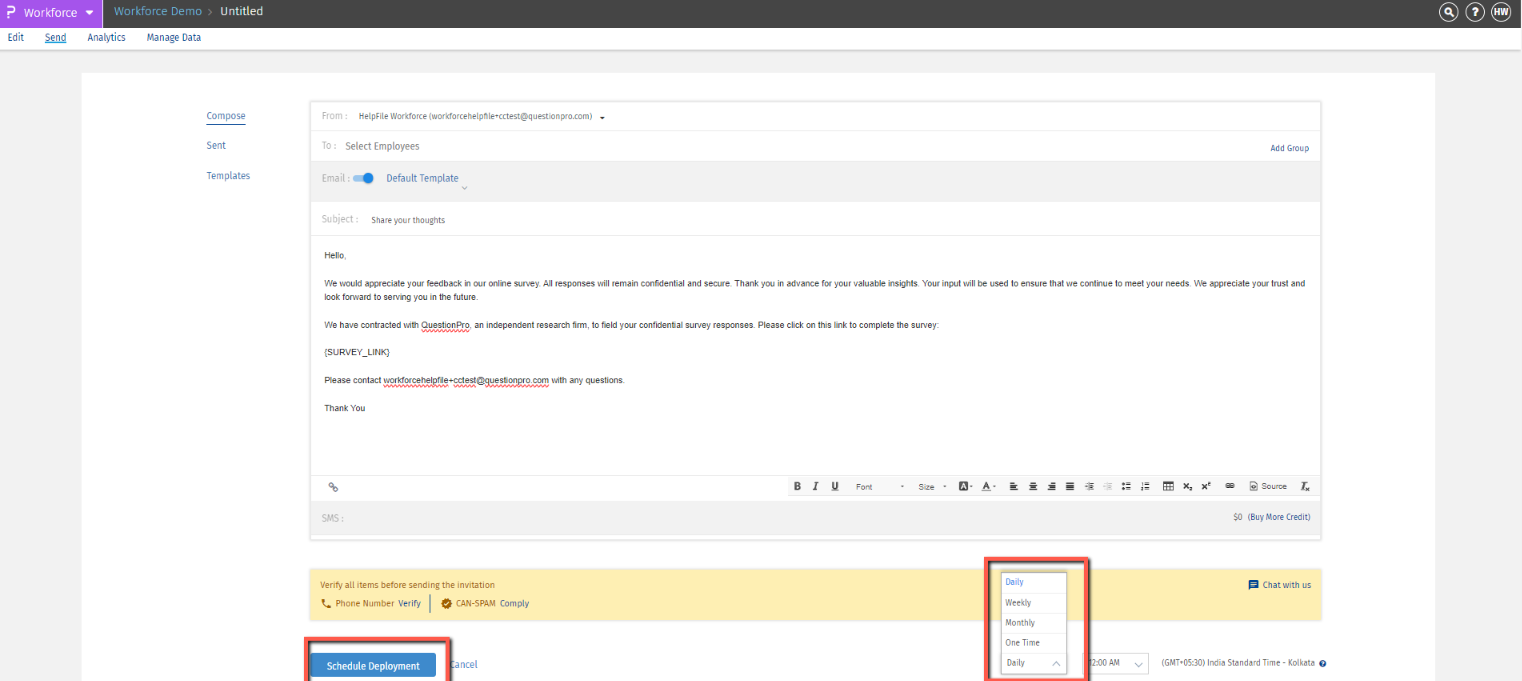Open the background color picker
This screenshot has height=681, width=1522.
click(x=965, y=486)
